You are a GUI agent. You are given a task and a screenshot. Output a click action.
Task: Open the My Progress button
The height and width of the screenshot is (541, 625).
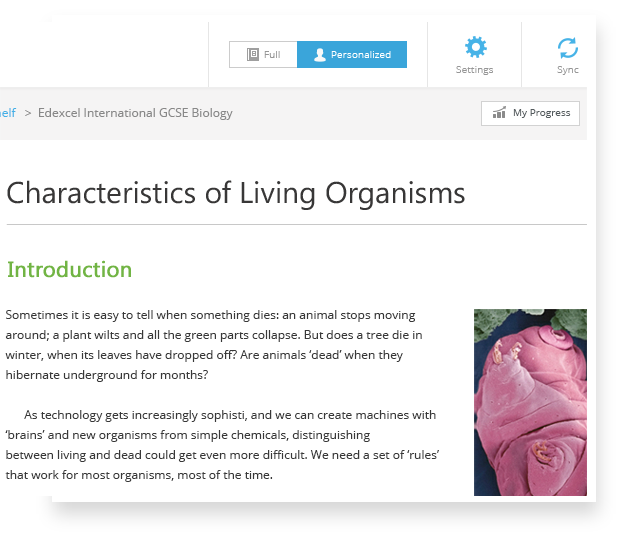pos(530,113)
